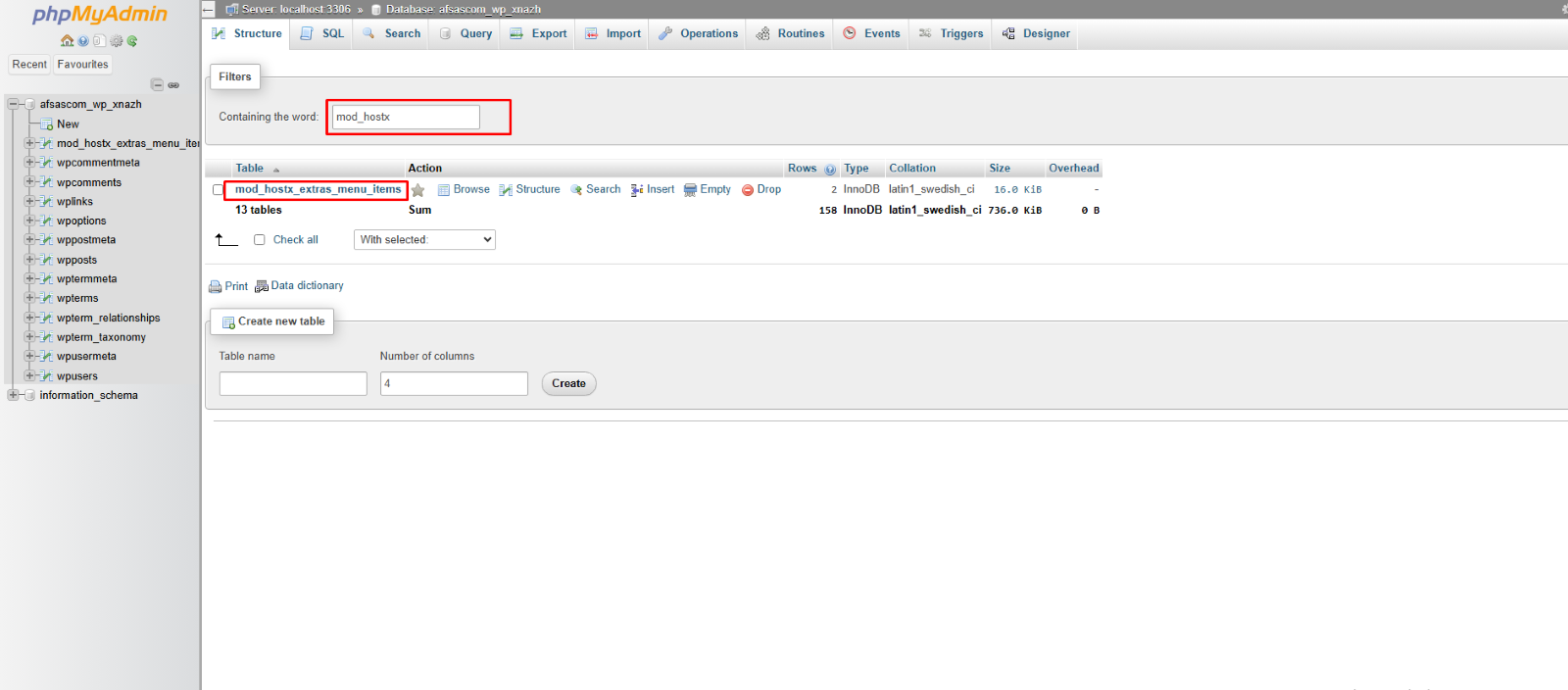Expand the information_schema database node
Image resolution: width=1568 pixels, height=690 pixels.
click(x=13, y=395)
